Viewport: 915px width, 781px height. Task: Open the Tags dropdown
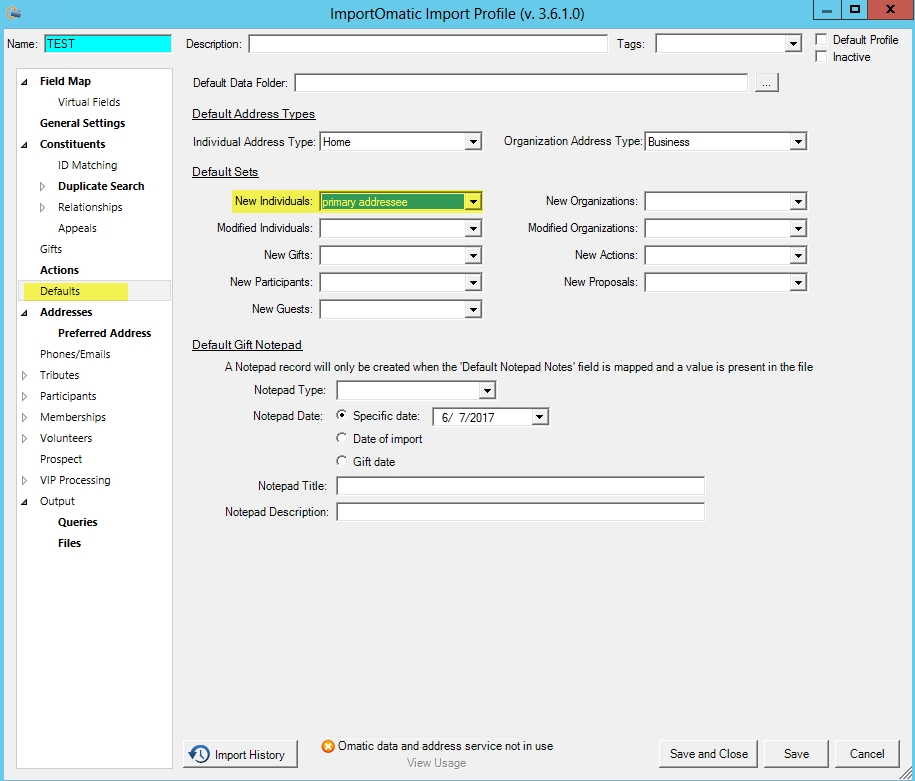click(793, 43)
